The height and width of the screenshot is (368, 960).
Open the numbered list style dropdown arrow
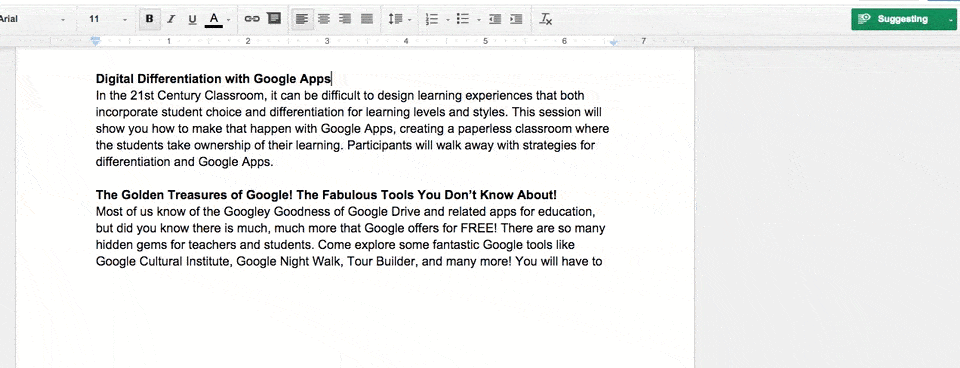pyautogui.click(x=448, y=20)
